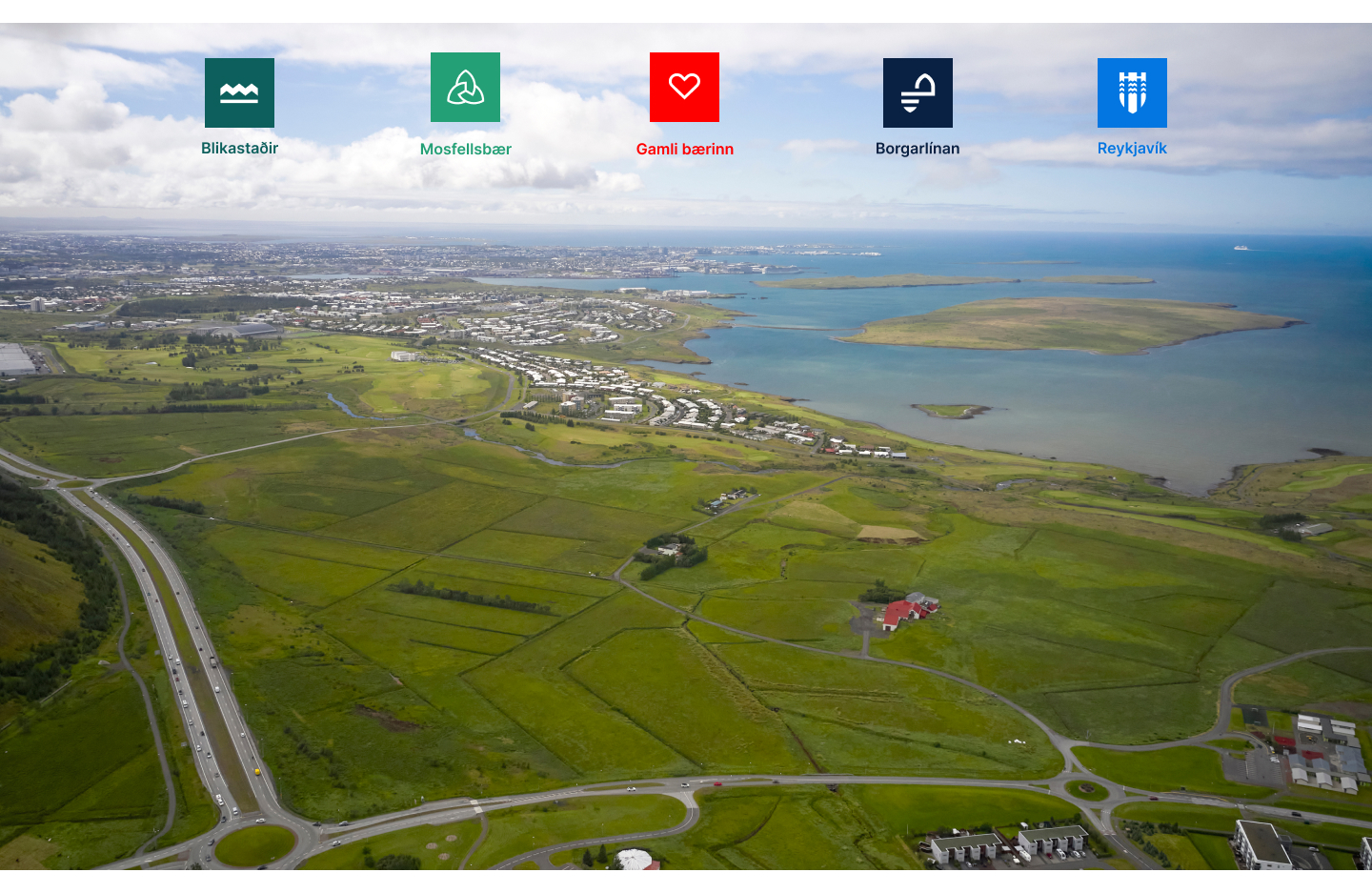
Task: Open the dark navy Borgarlínan icon
Action: click(x=918, y=92)
